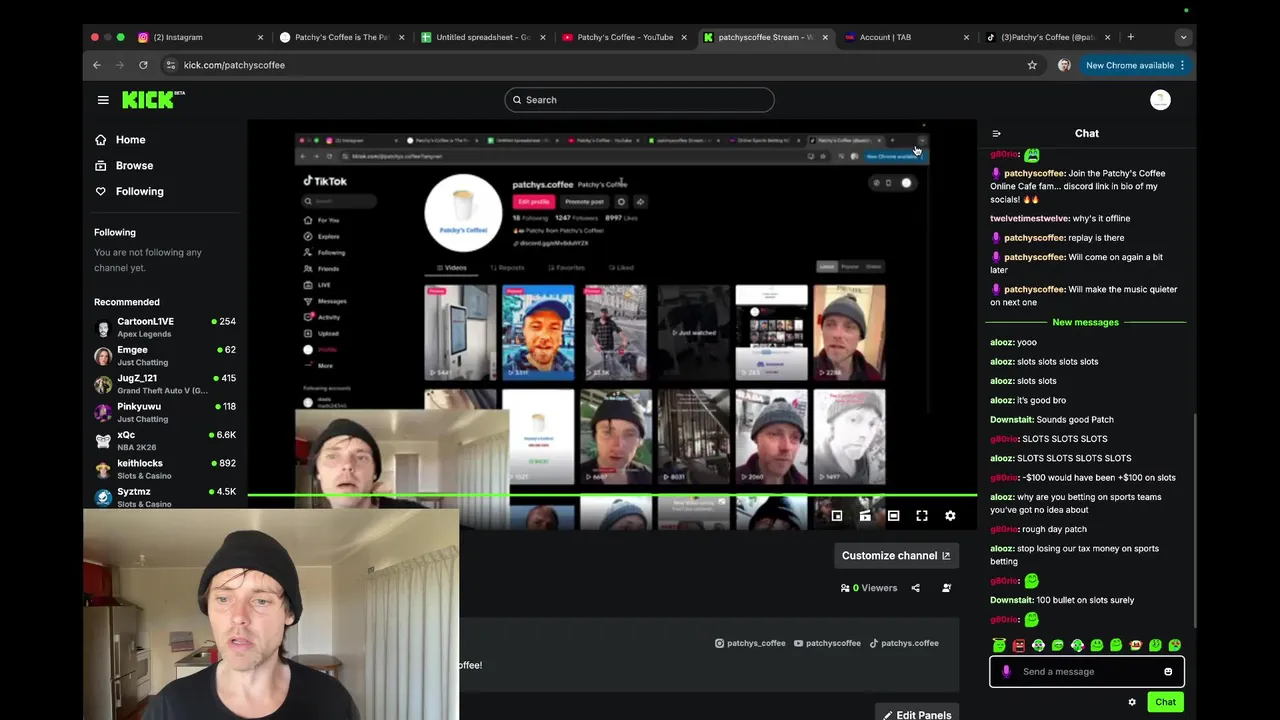Open the user profile avatar menu
The image size is (1280, 720).
coord(1160,100)
